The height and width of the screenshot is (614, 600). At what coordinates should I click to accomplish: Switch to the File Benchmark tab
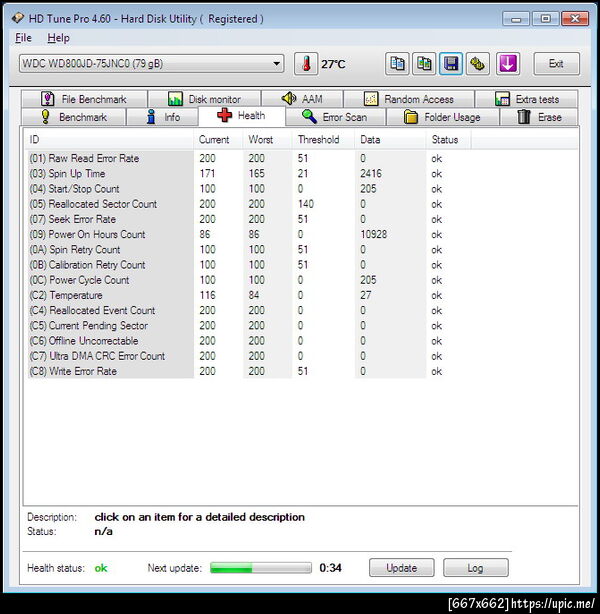(x=84, y=99)
